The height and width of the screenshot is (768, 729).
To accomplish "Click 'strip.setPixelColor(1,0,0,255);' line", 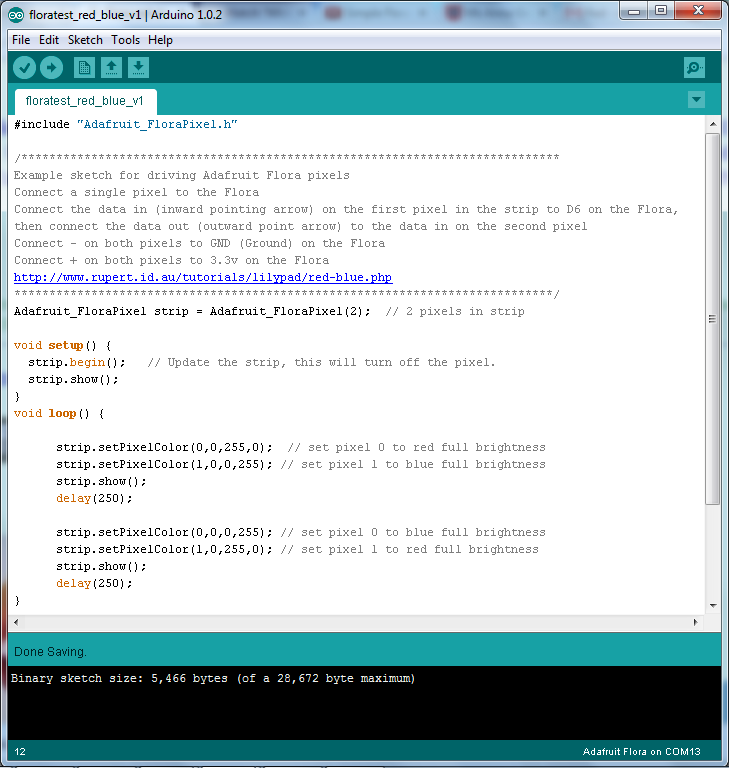I will pyautogui.click(x=164, y=465).
